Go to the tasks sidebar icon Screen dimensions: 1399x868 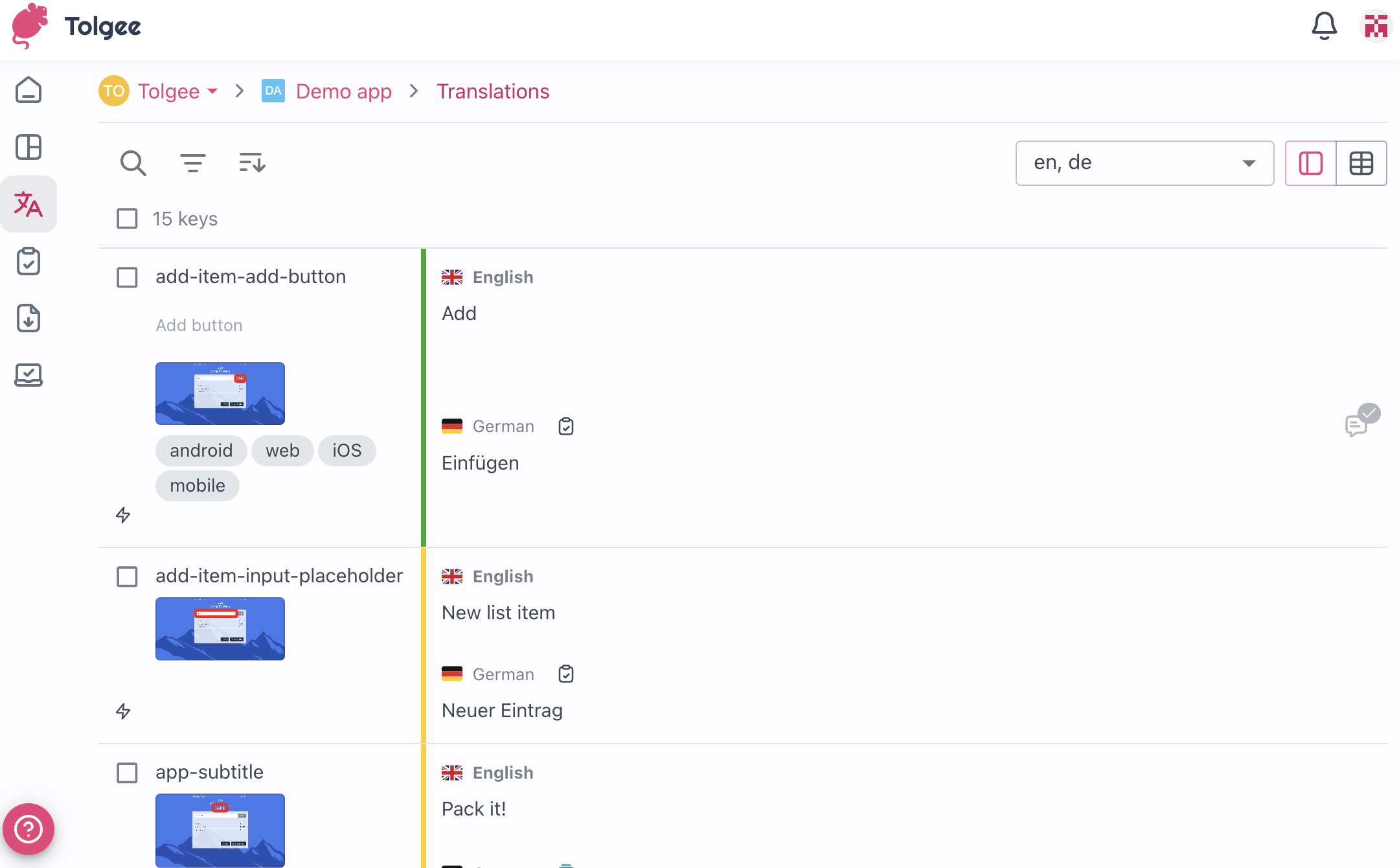28,262
